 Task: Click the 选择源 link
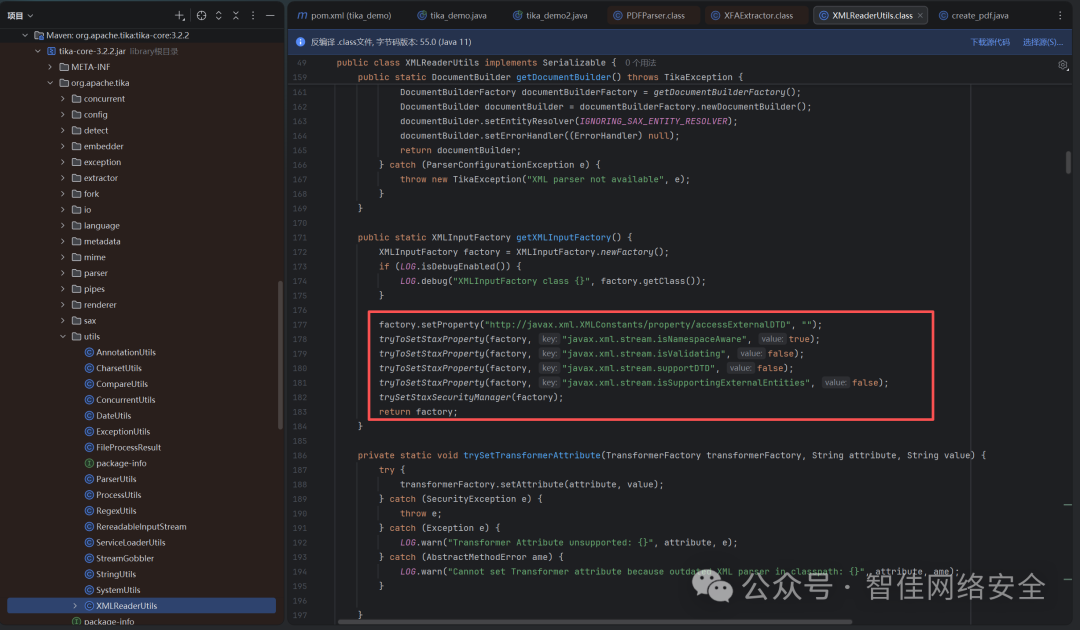1041,42
